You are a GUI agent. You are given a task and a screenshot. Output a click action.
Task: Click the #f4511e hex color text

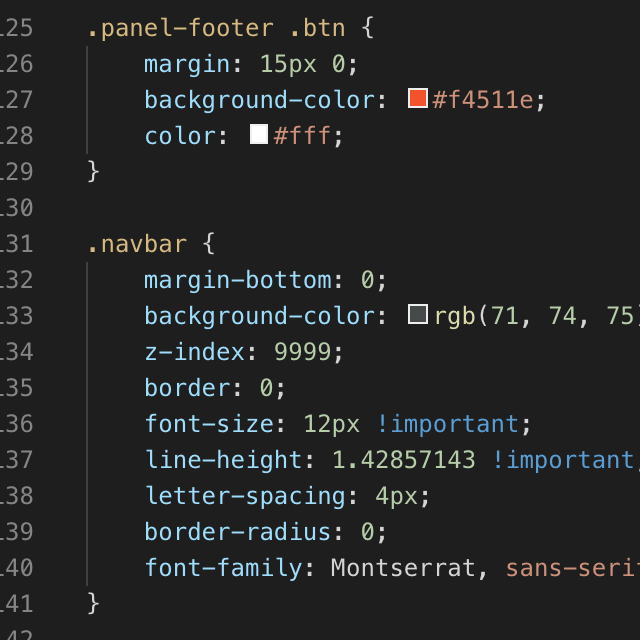click(x=483, y=100)
